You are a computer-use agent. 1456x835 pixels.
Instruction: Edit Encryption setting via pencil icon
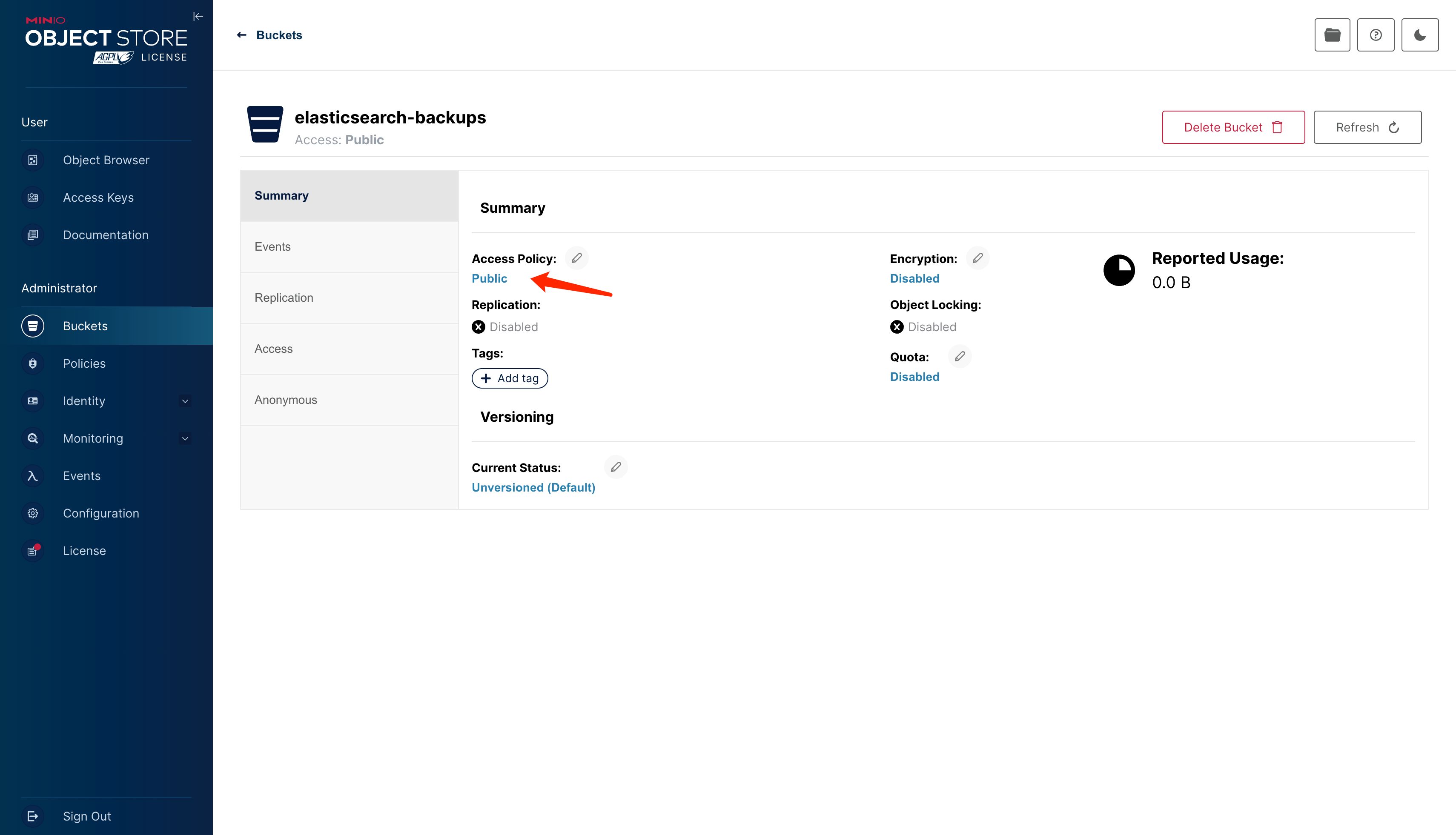(x=977, y=258)
